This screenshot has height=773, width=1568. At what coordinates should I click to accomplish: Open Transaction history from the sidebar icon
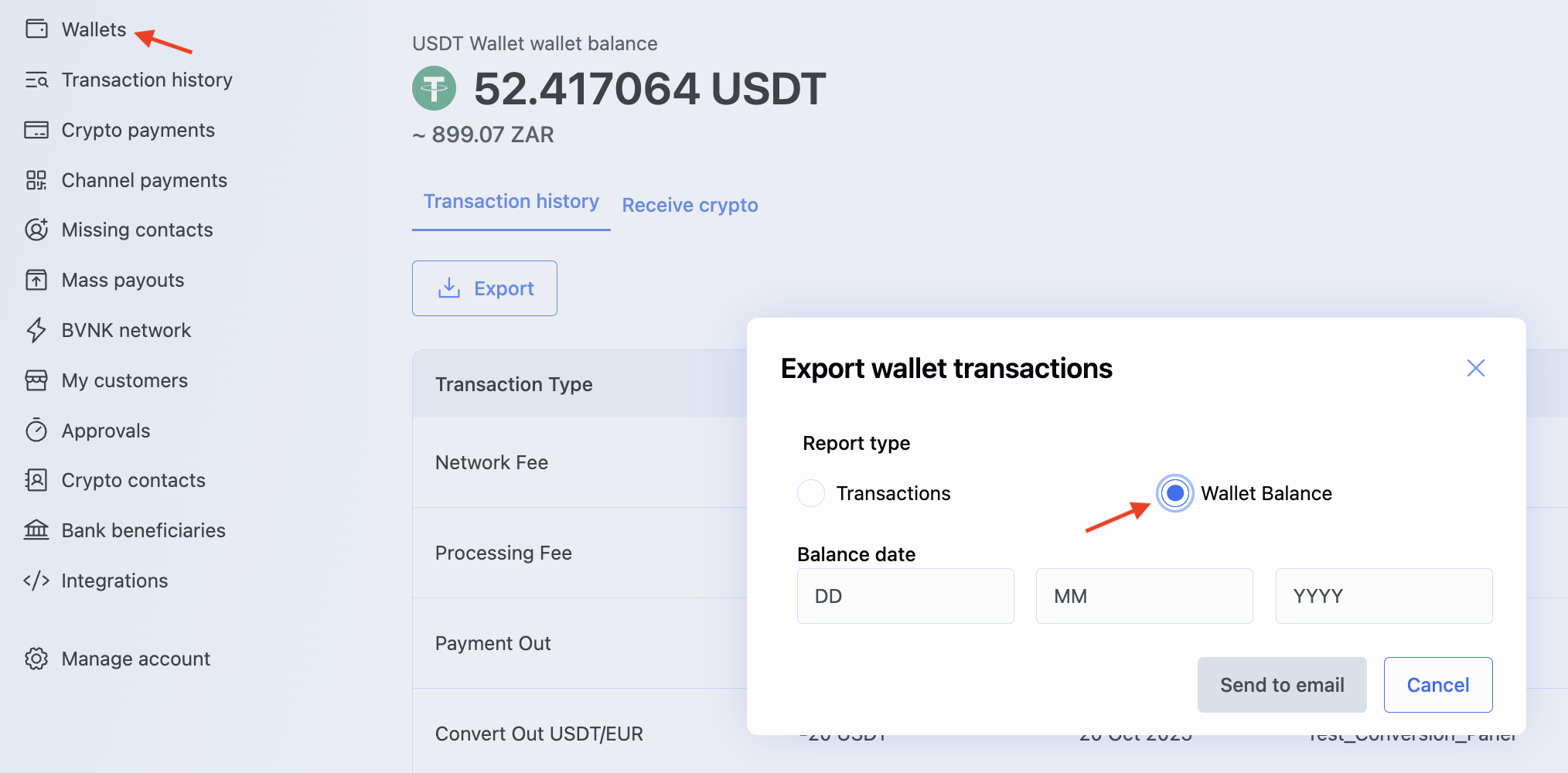click(x=36, y=80)
